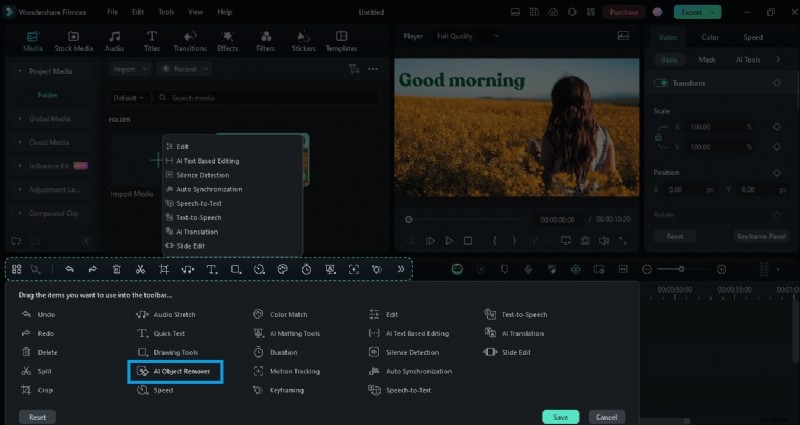Screen dimensions: 800x425
Task: Expand the toolbar overflow double-chevron
Action: tap(402, 269)
